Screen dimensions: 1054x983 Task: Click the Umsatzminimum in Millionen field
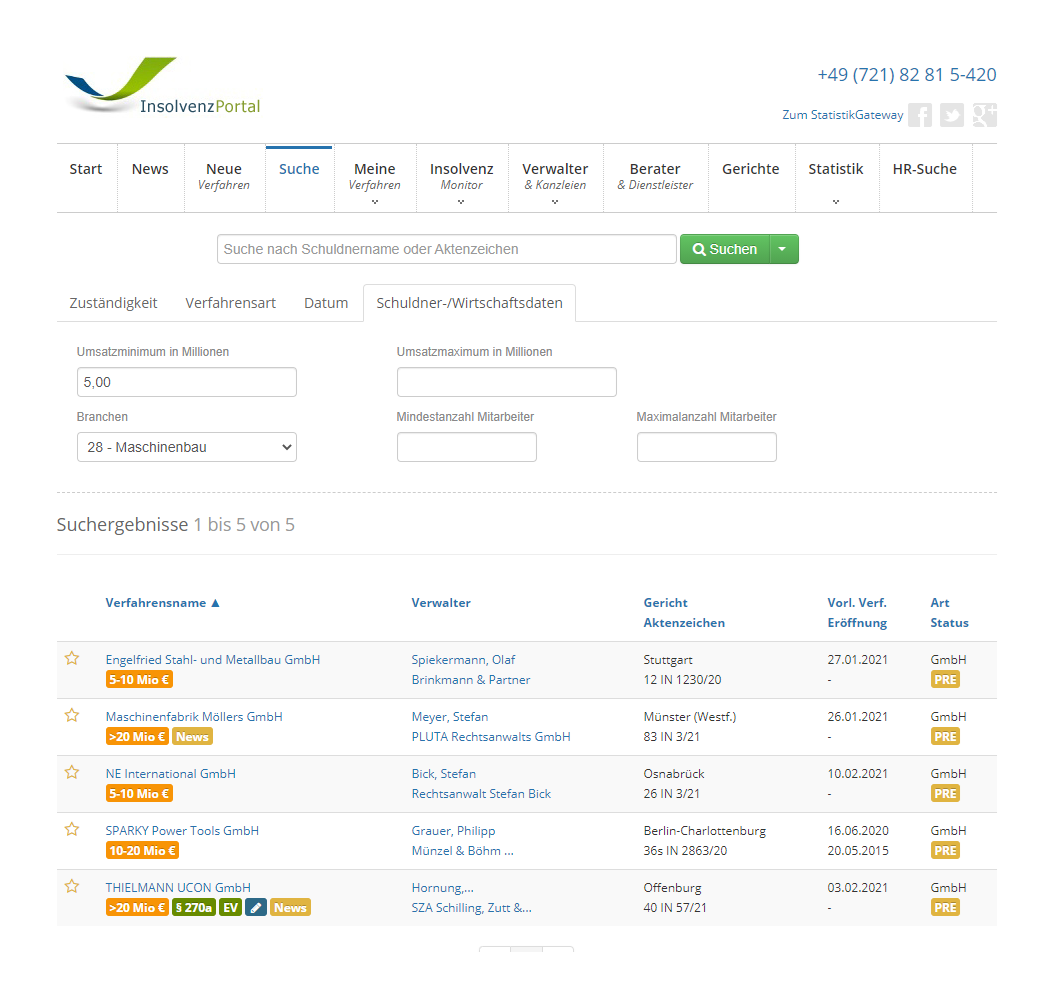pos(187,382)
